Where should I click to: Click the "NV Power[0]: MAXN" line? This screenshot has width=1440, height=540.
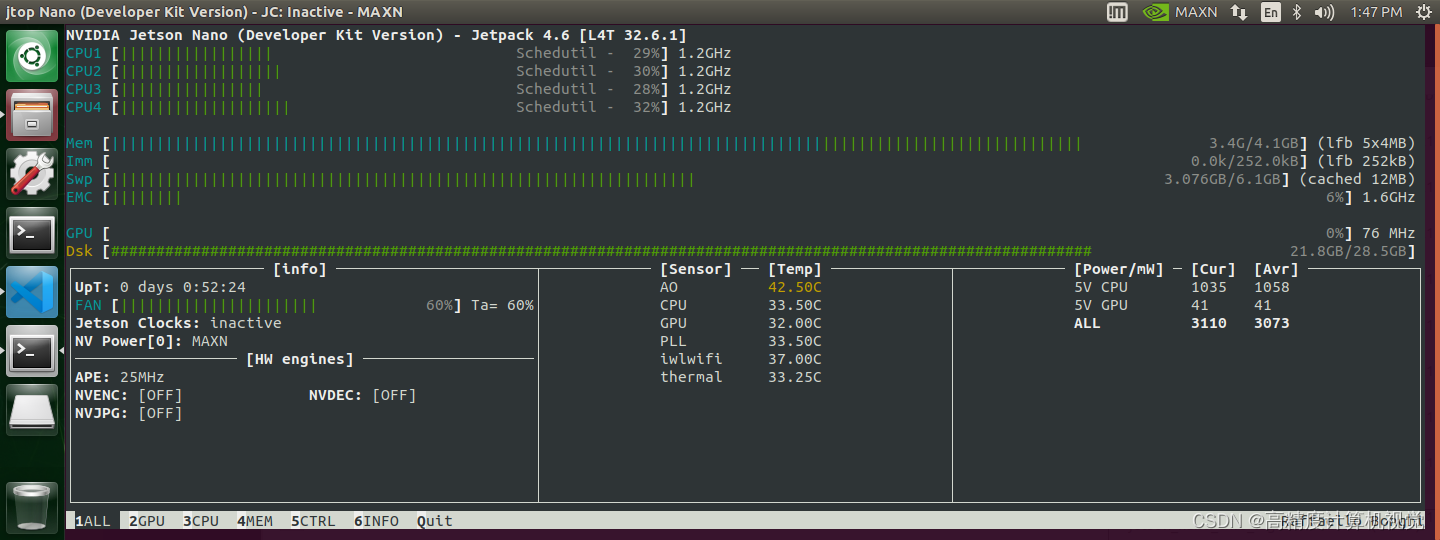click(x=151, y=341)
